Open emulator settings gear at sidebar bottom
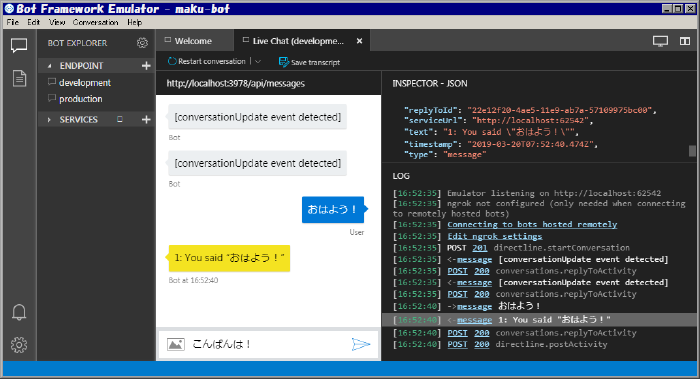The image size is (700, 379). coord(19,345)
